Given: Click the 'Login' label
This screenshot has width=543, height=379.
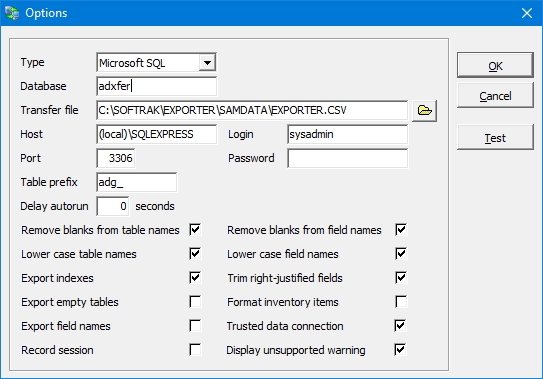Looking at the screenshot, I should point(241,134).
